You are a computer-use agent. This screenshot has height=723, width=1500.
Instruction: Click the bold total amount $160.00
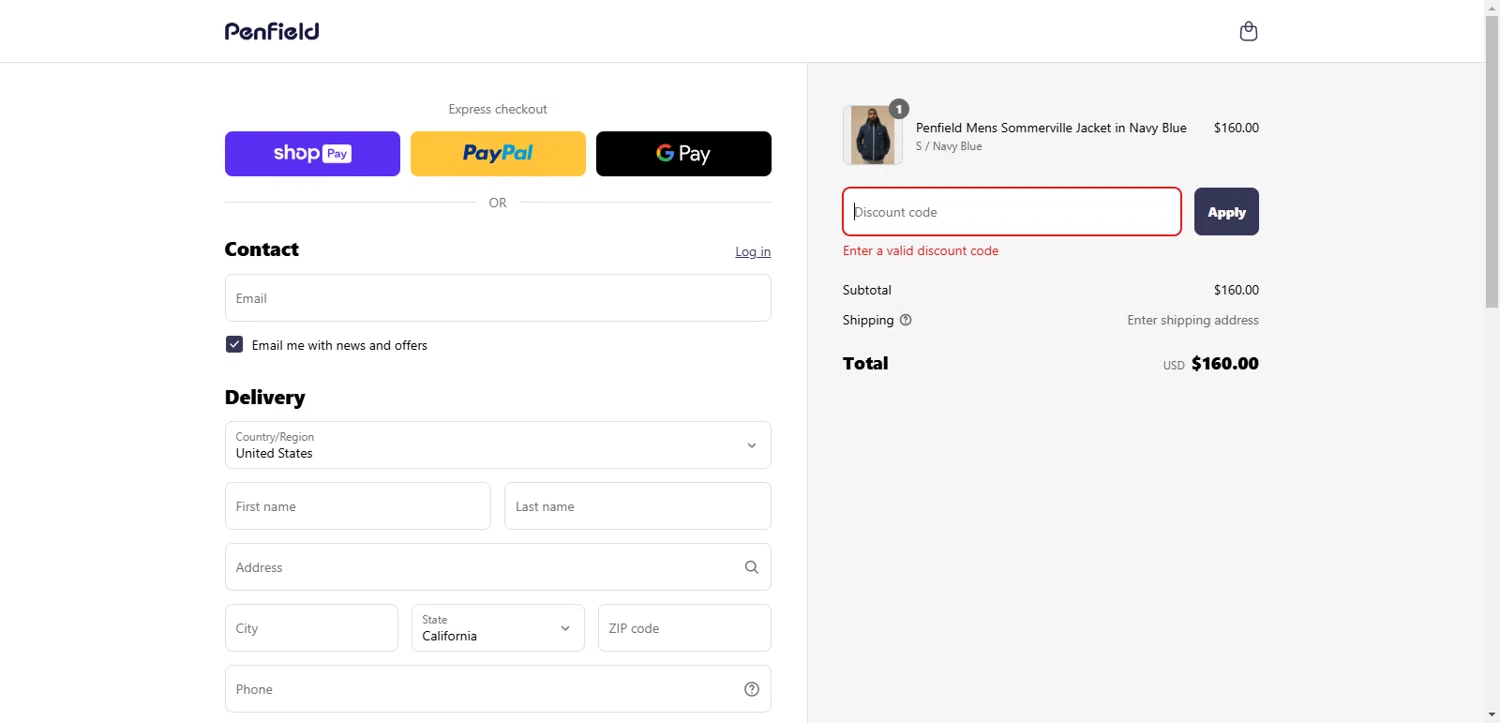(x=1225, y=364)
